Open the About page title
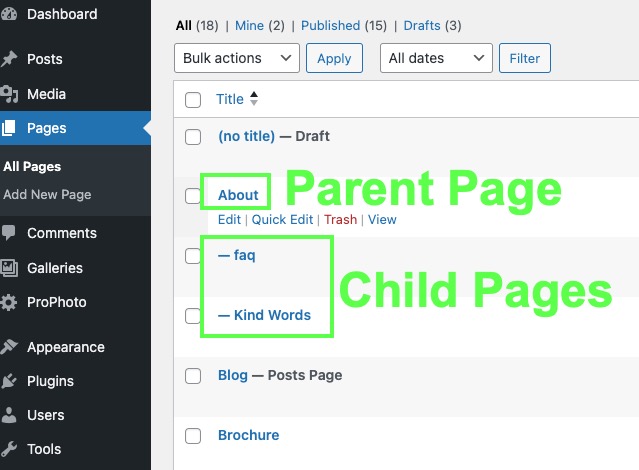The width and height of the screenshot is (639, 470). tap(238, 195)
